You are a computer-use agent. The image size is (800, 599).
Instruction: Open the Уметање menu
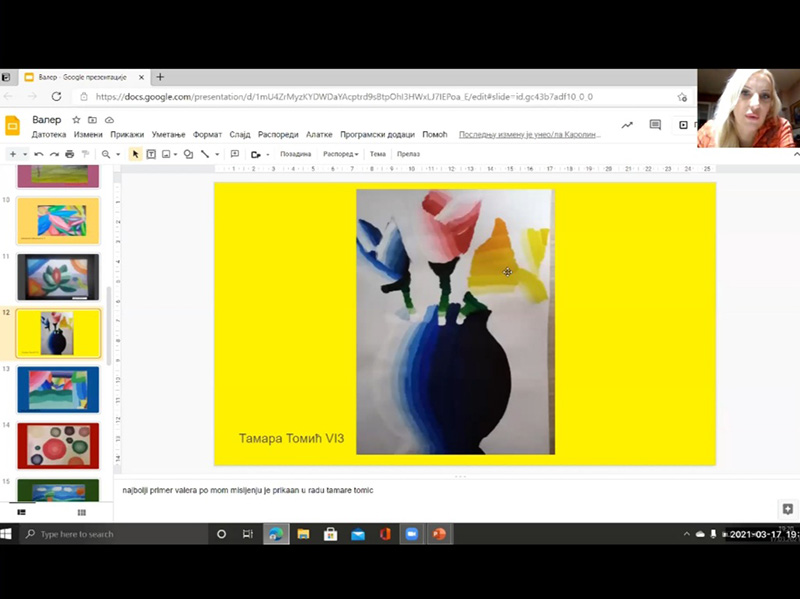168,135
